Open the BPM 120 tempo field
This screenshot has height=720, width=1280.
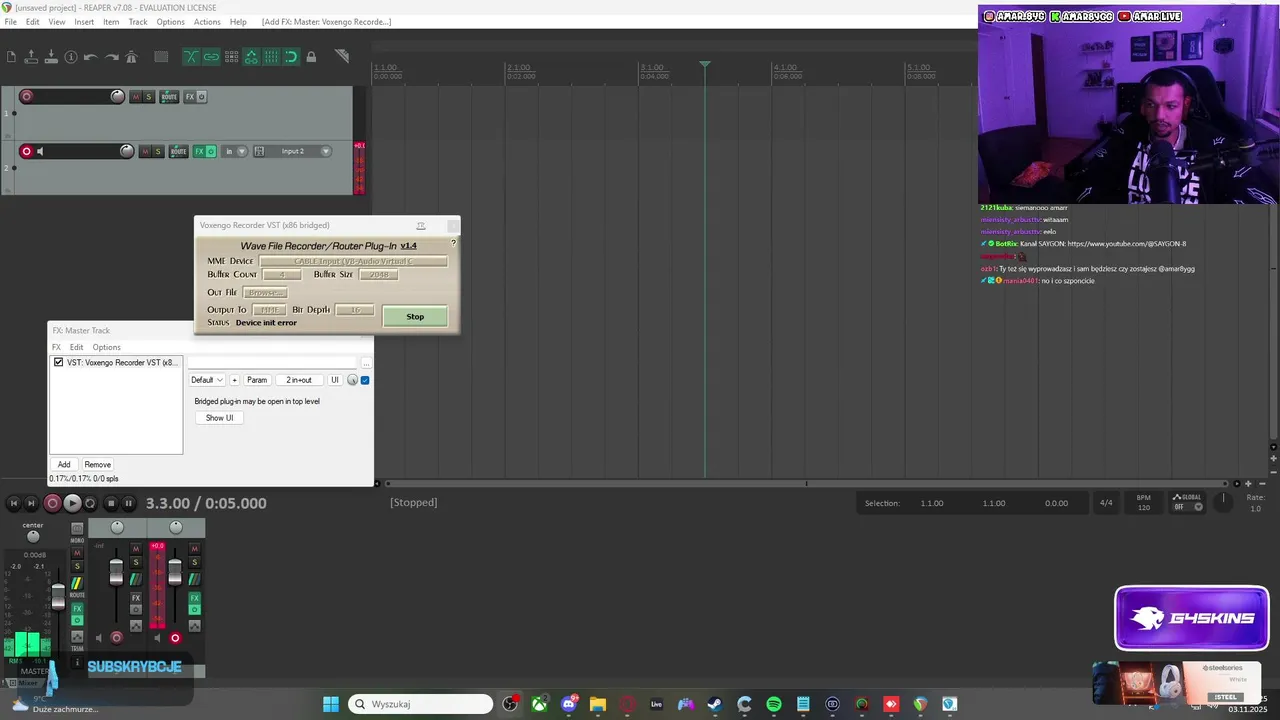[x=1144, y=503]
